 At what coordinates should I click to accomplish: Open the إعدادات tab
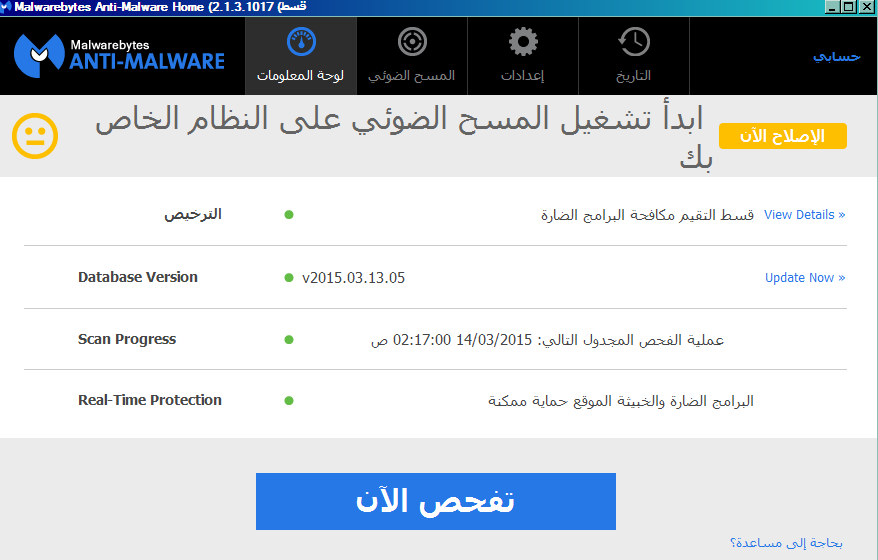(x=522, y=76)
